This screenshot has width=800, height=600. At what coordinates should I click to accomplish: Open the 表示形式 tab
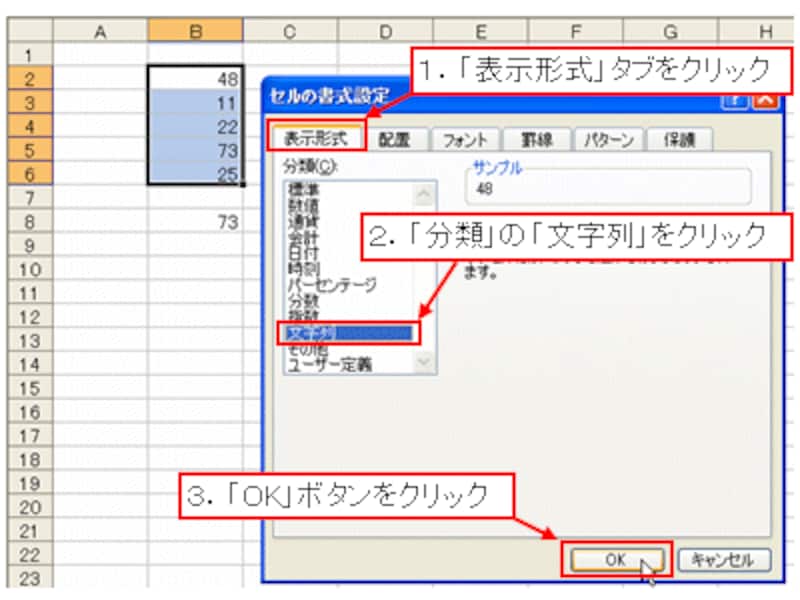(316, 137)
